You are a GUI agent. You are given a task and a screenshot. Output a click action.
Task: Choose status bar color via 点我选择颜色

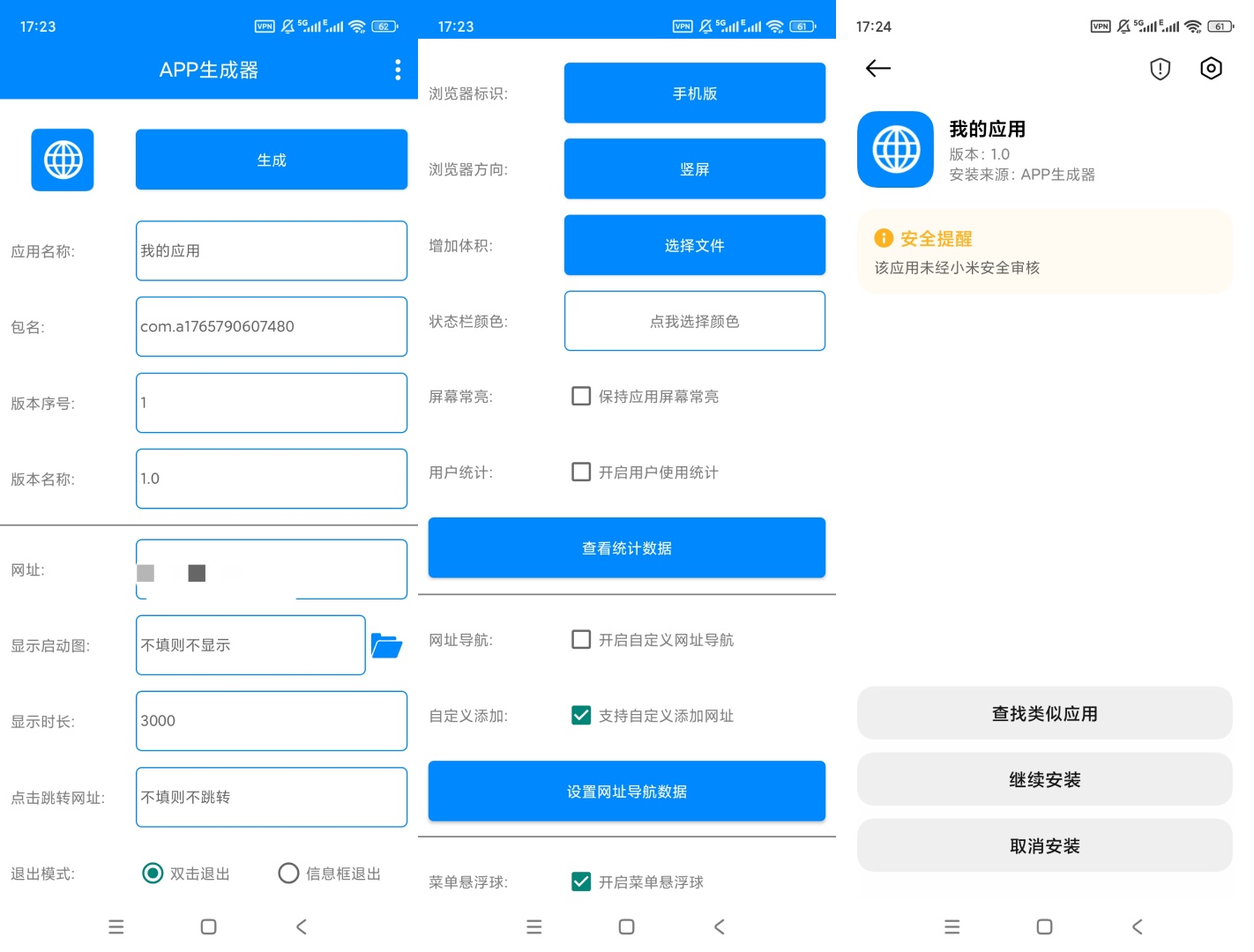pos(694,322)
